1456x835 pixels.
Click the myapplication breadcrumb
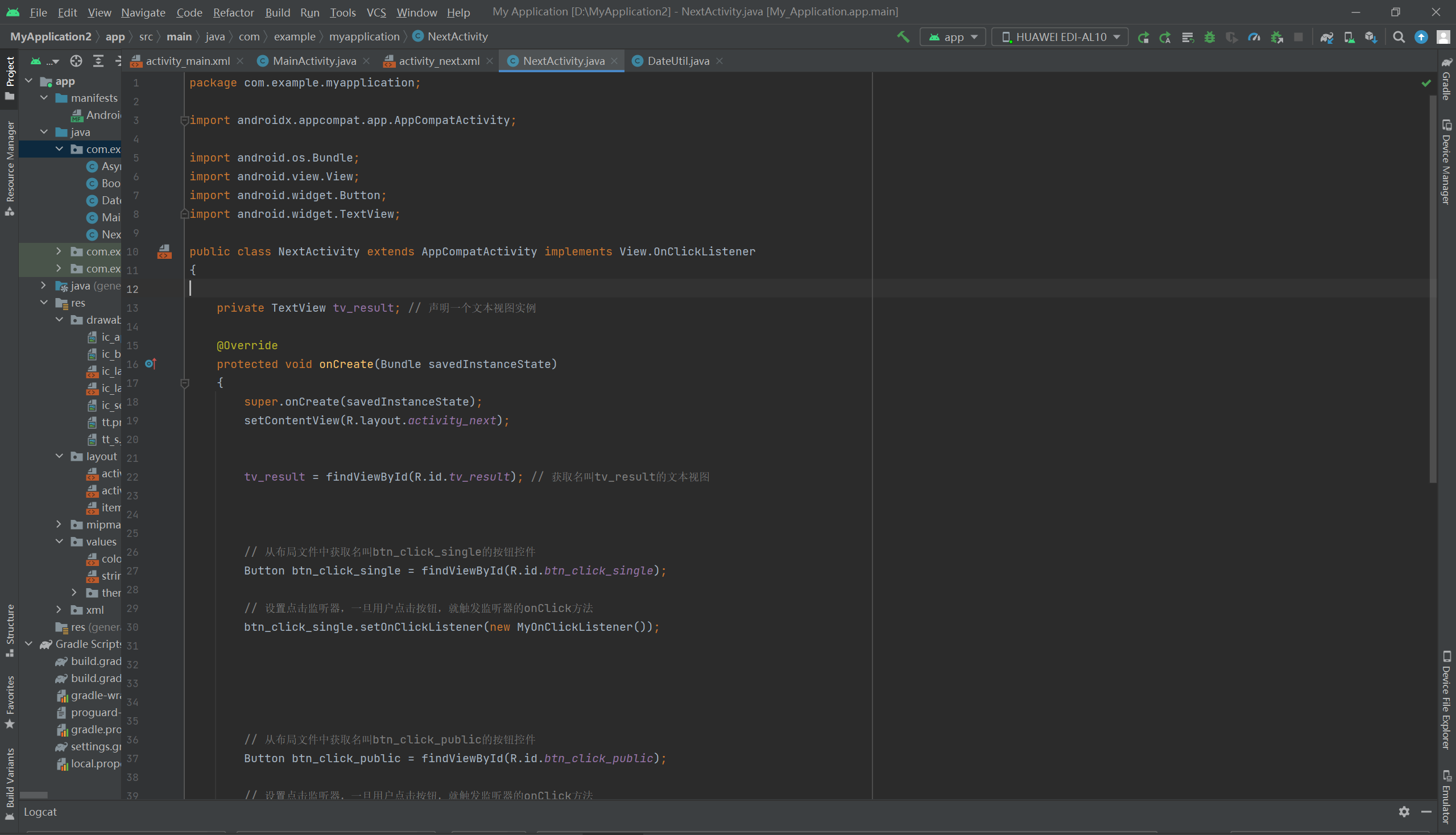(363, 37)
